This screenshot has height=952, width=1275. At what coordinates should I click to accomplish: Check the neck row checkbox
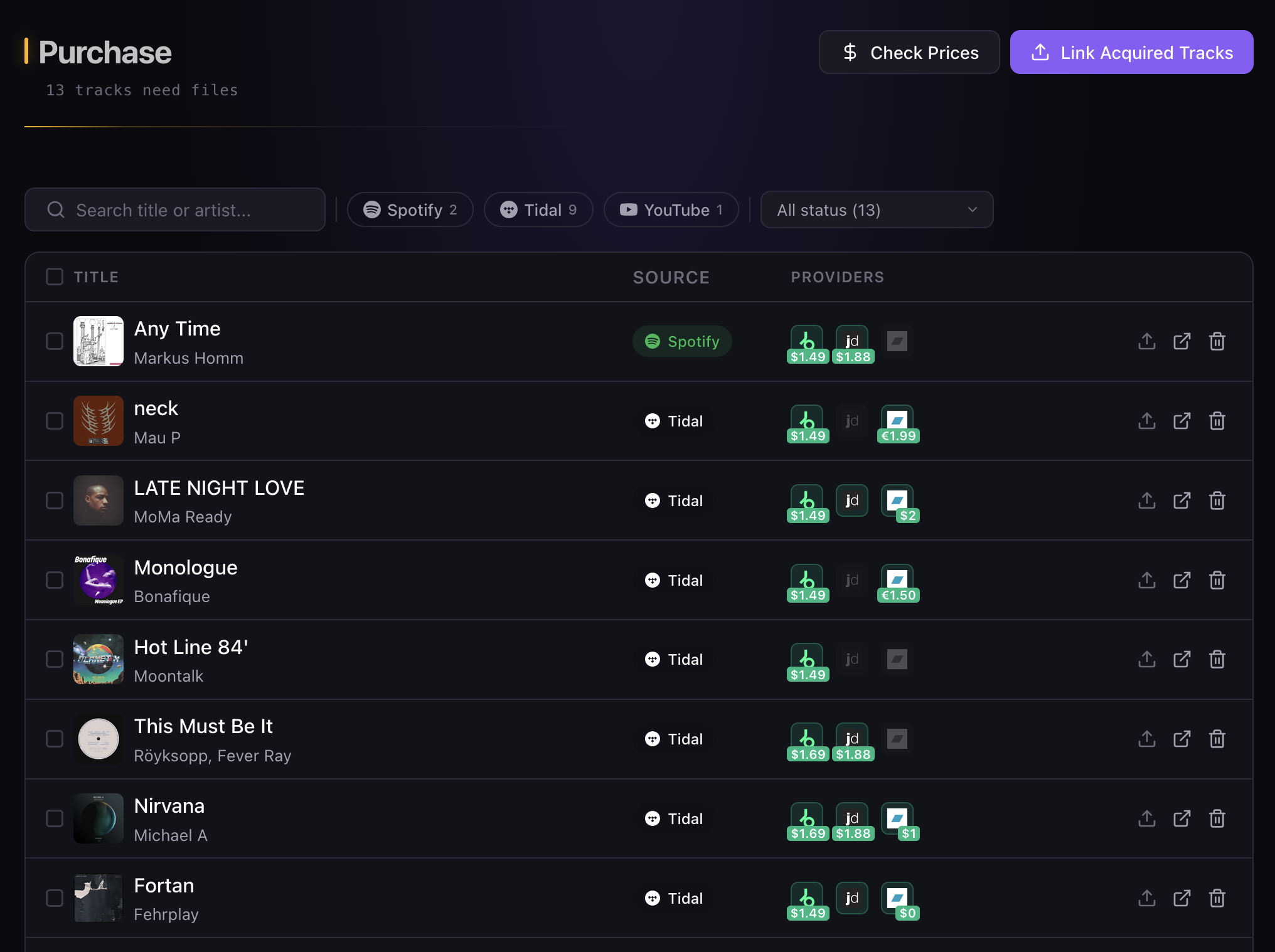point(55,421)
